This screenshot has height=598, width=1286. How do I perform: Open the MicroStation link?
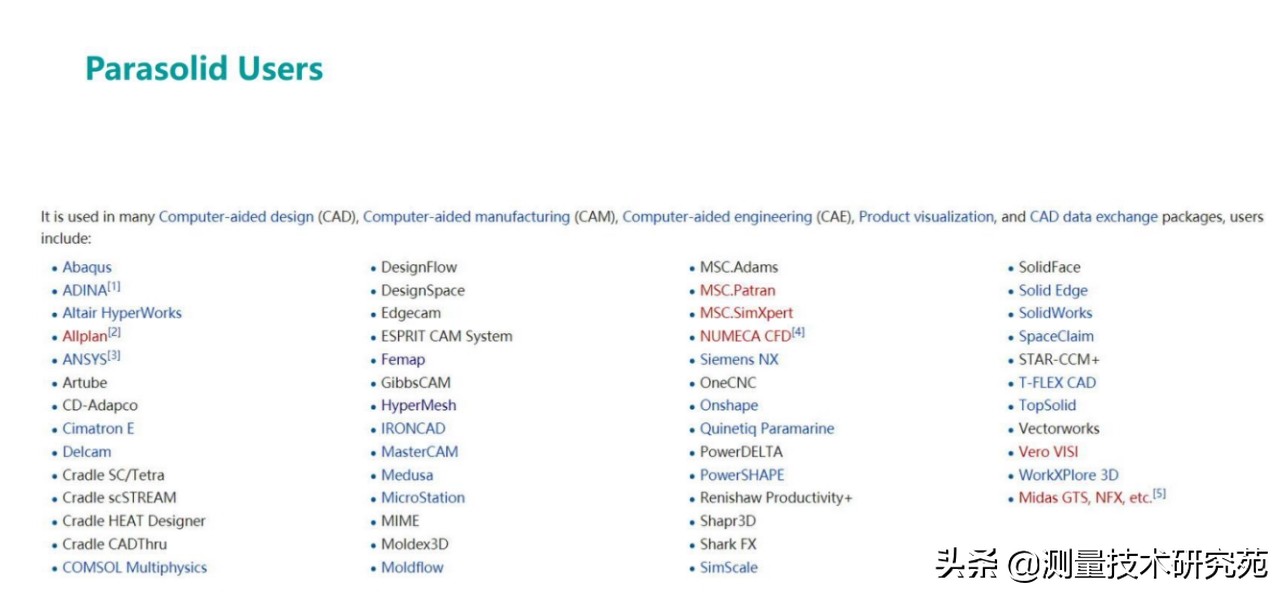pyautogui.click(x=422, y=497)
